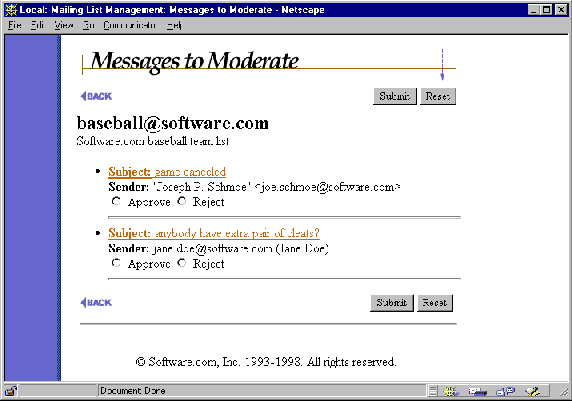Select Reject for the game canceled message
This screenshot has height=401, width=572.
[182, 201]
